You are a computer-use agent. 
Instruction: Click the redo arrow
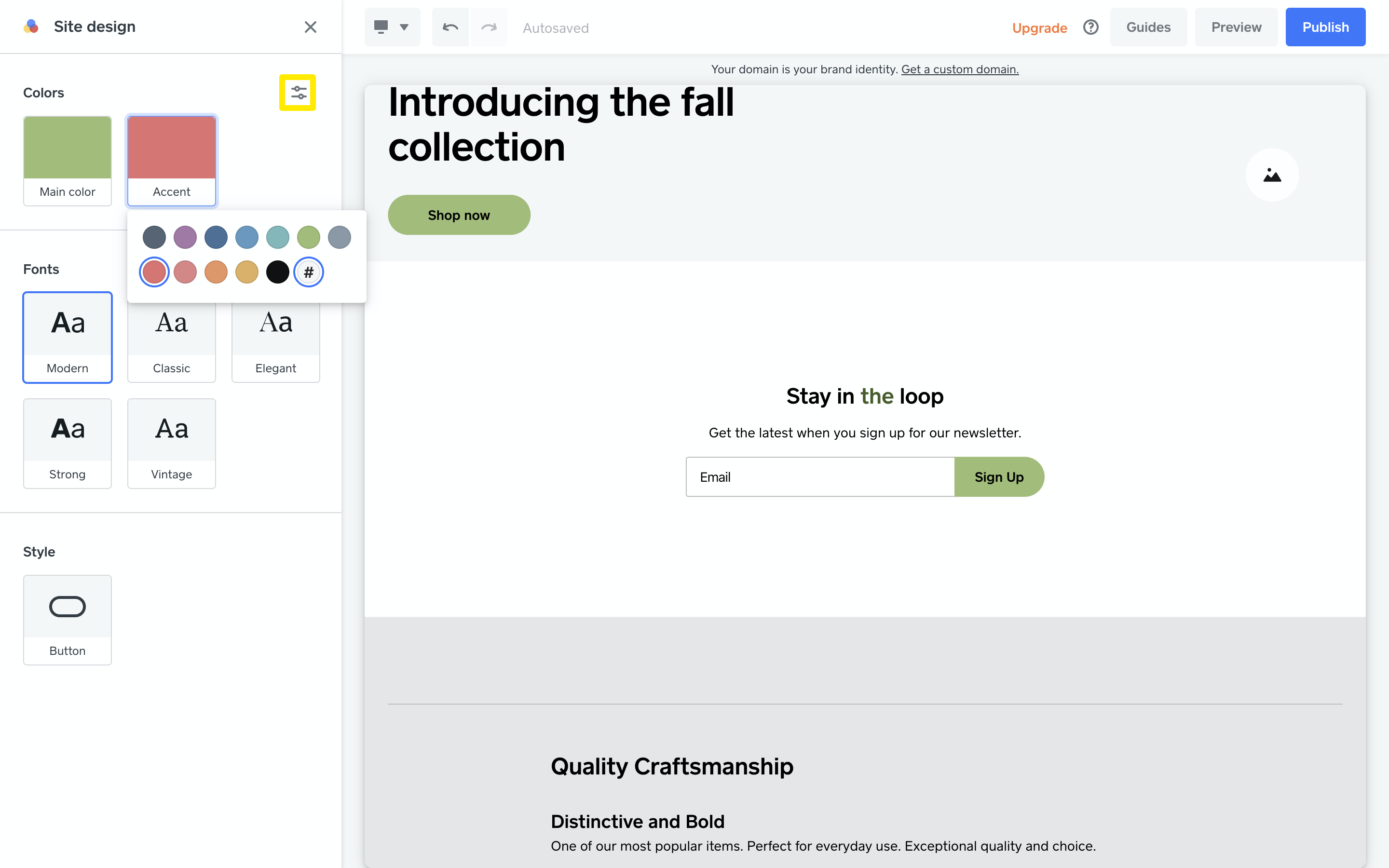pyautogui.click(x=489, y=27)
